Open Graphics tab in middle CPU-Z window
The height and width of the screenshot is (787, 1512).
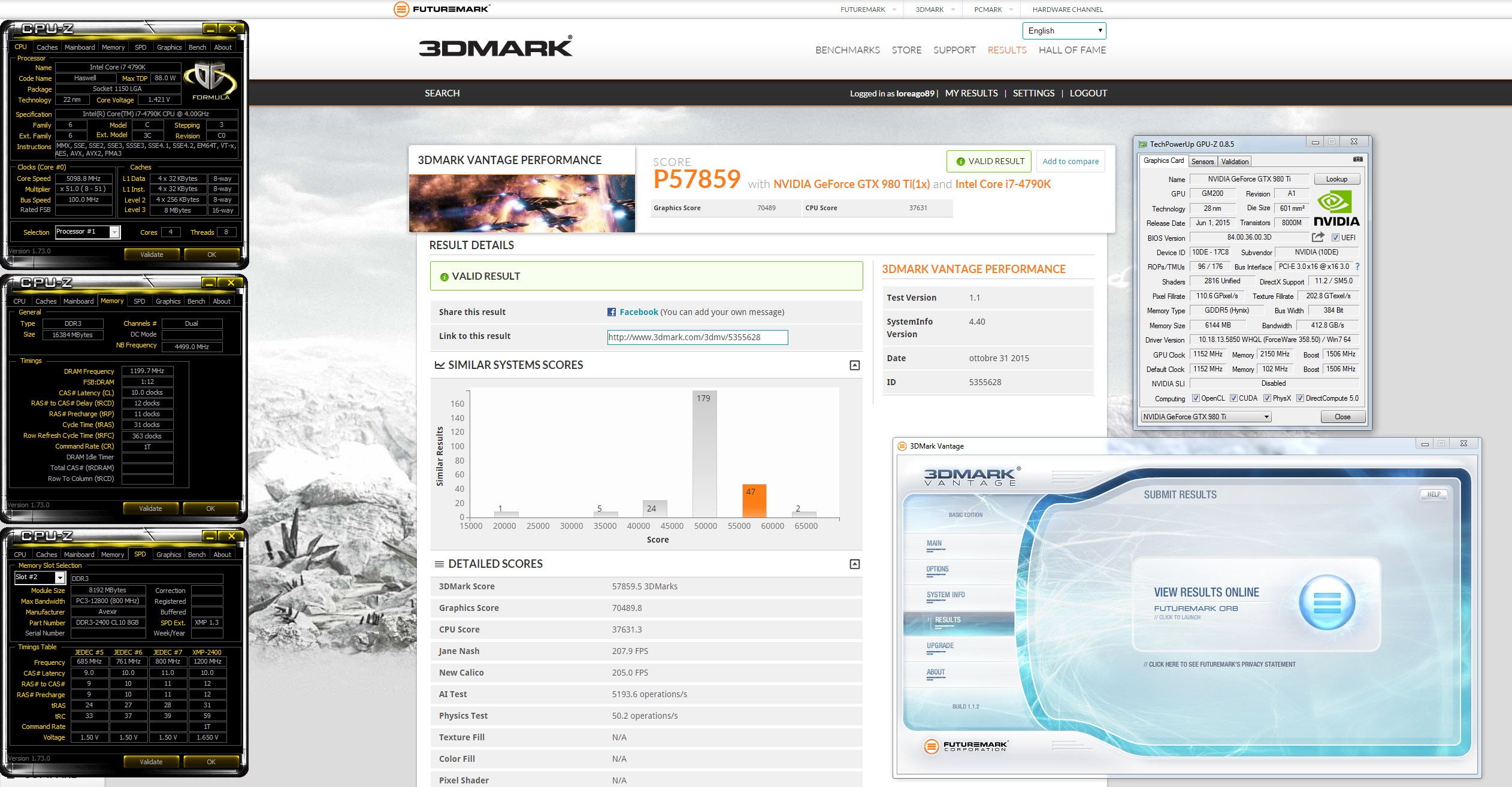click(168, 301)
